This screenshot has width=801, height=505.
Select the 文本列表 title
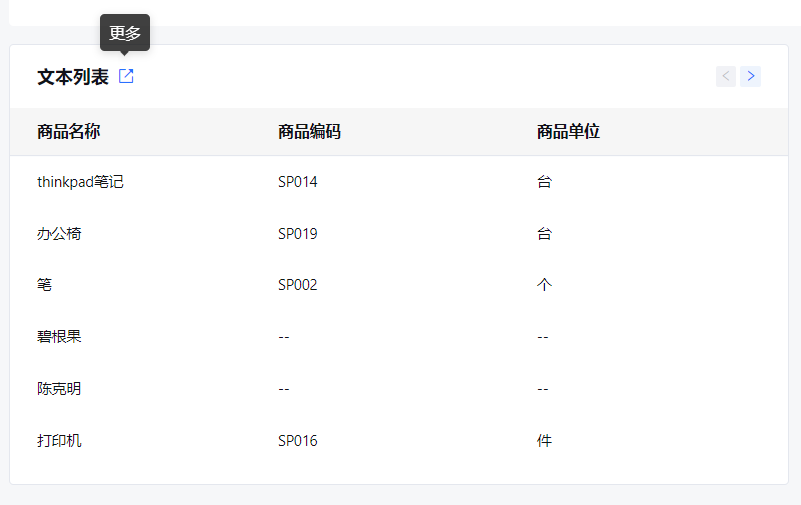click(73, 77)
